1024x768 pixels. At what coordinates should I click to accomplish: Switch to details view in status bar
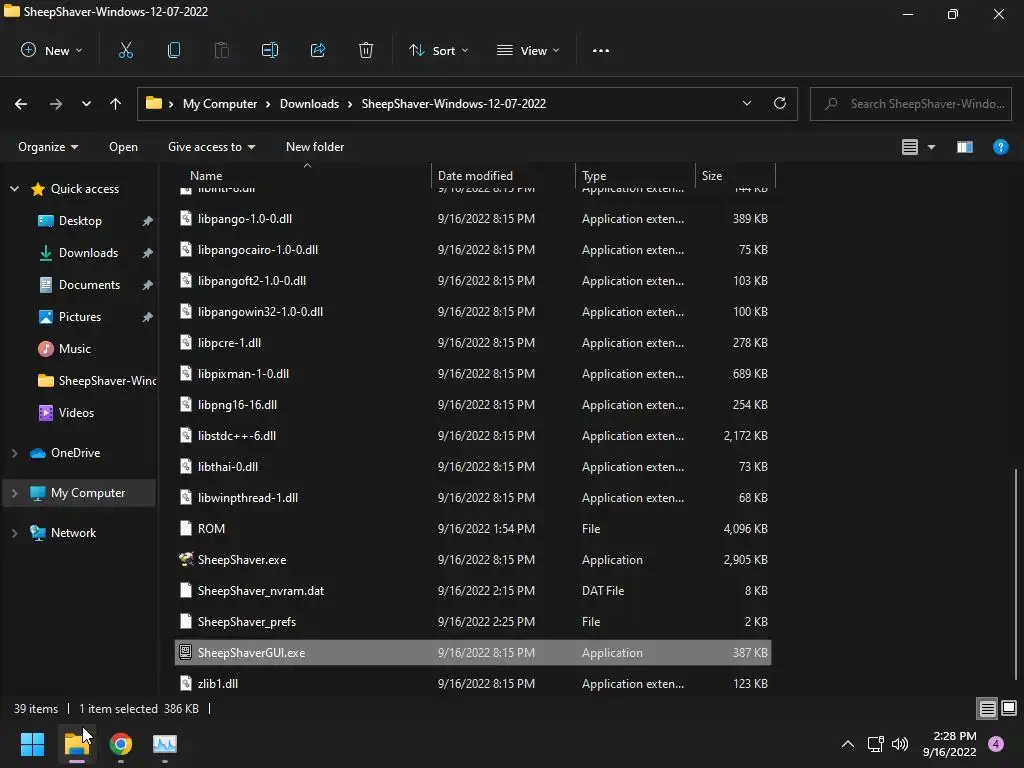(x=987, y=708)
